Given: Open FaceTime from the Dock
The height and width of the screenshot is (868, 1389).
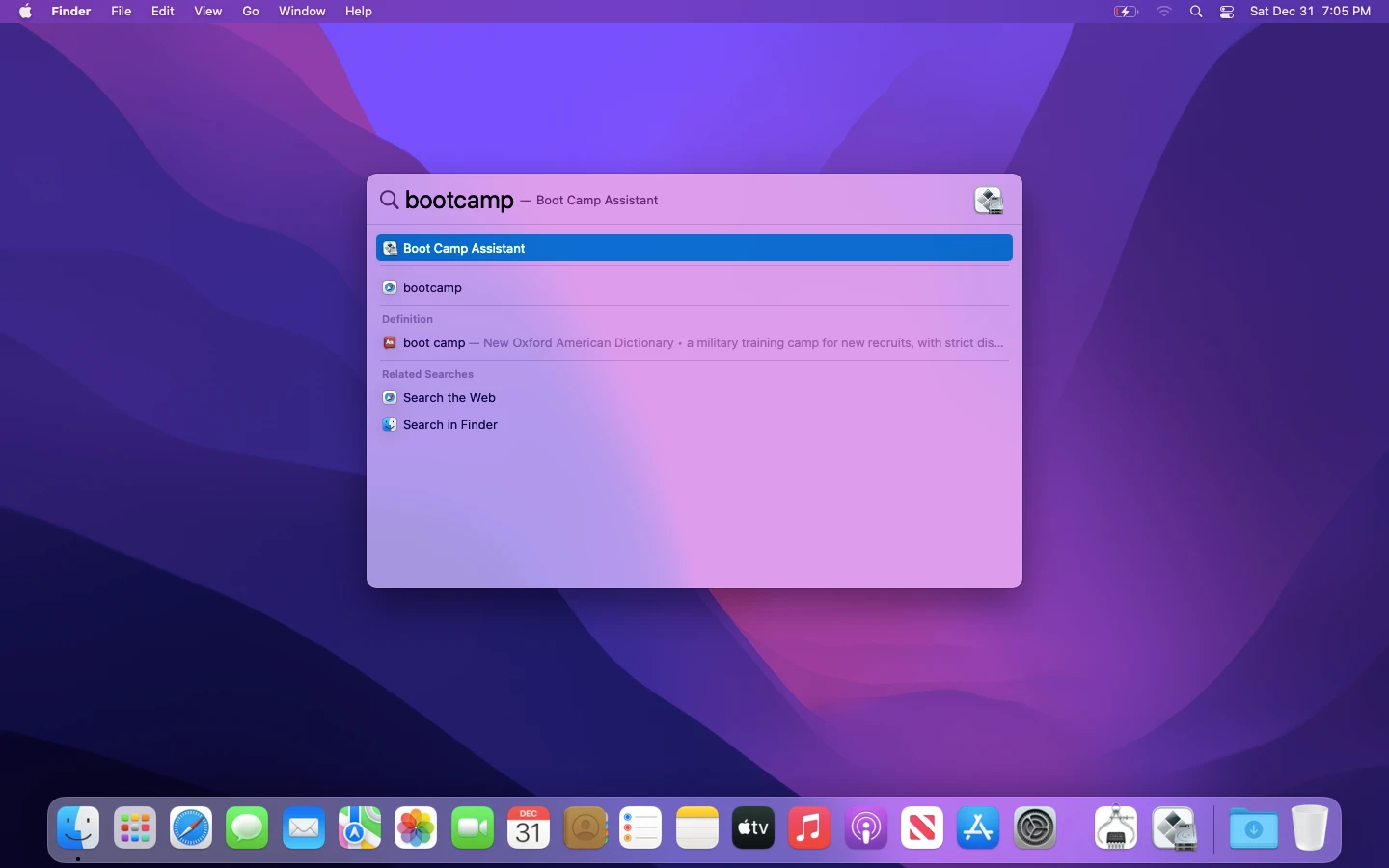Looking at the screenshot, I should [472, 827].
